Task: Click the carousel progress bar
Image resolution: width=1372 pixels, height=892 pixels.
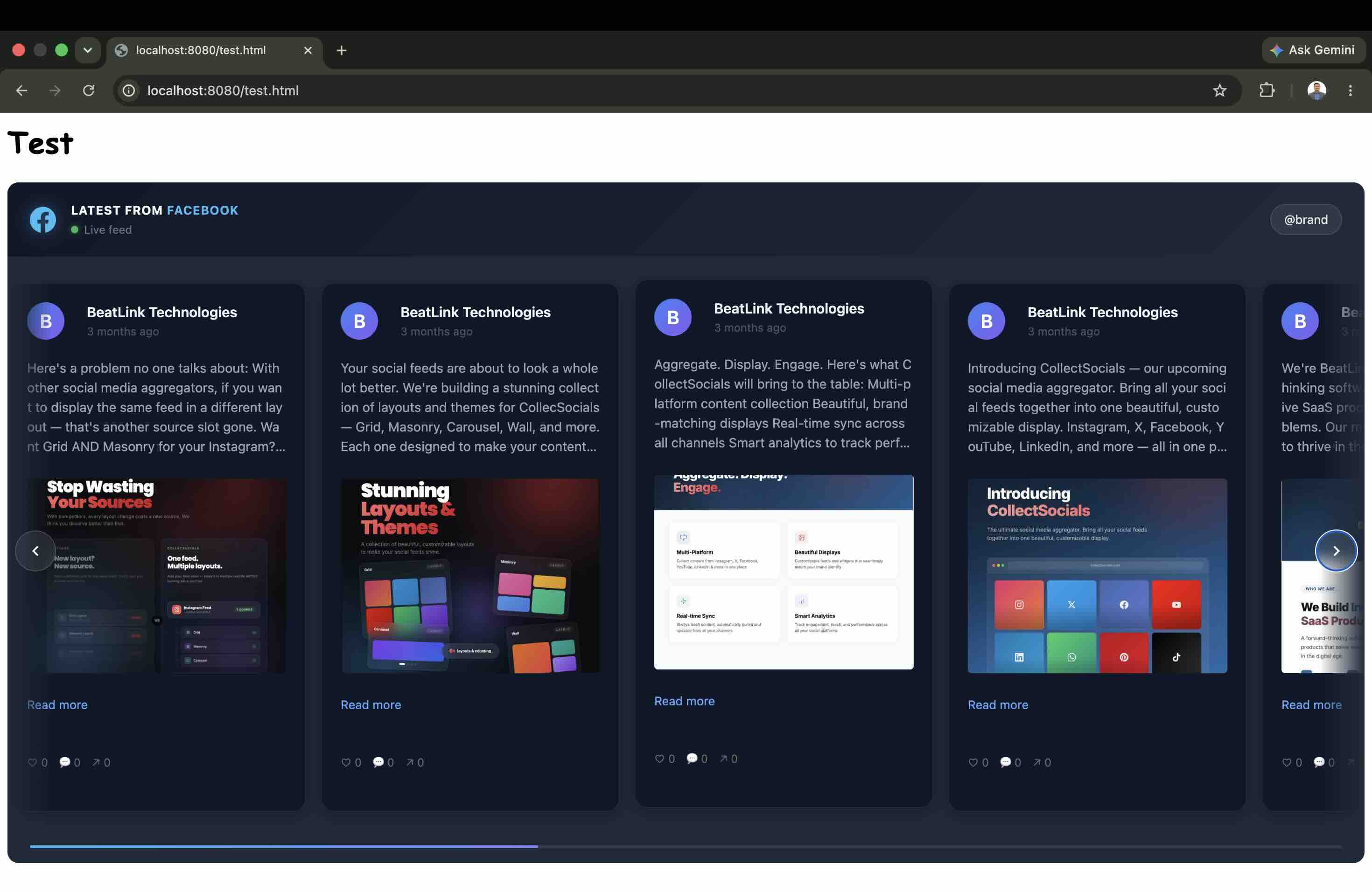Action: (x=686, y=846)
